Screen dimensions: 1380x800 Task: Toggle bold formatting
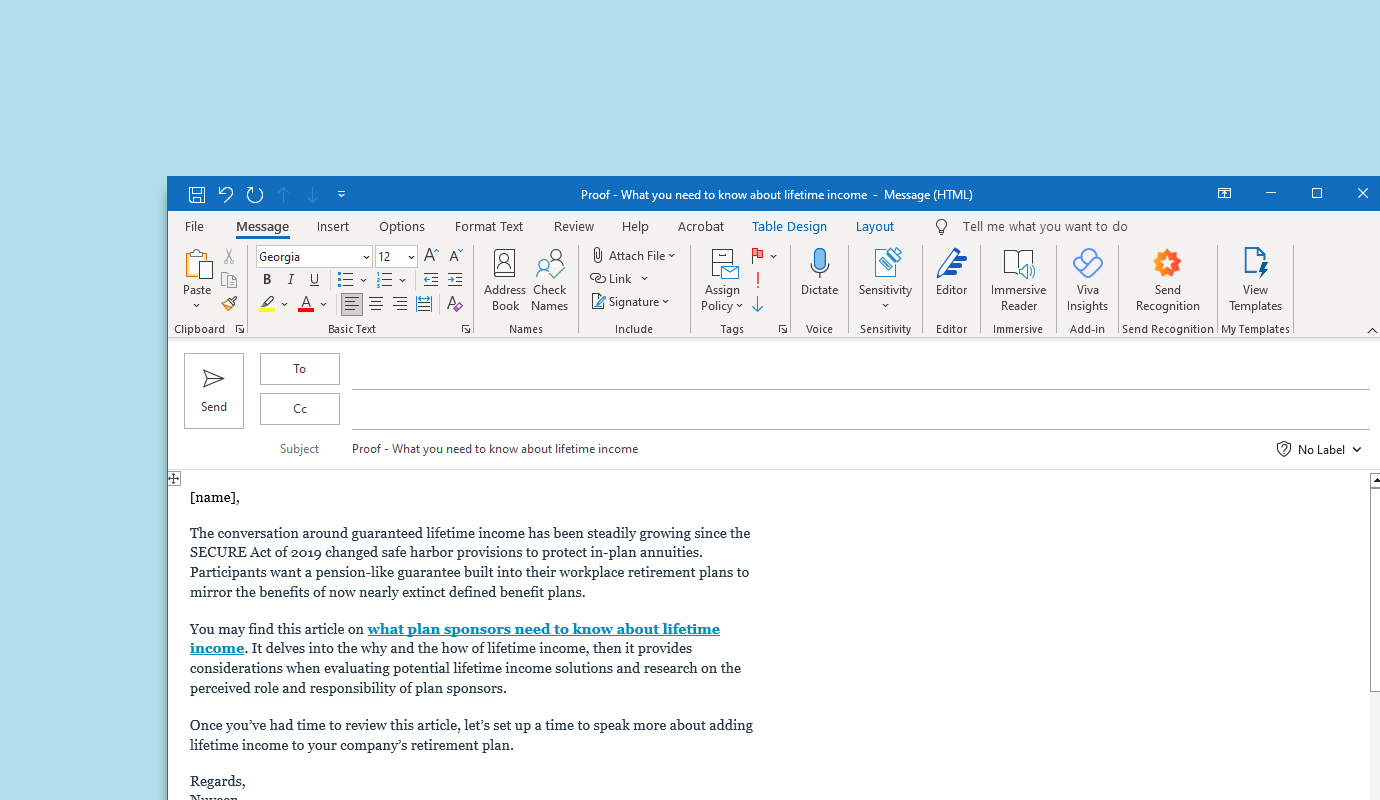(266, 279)
